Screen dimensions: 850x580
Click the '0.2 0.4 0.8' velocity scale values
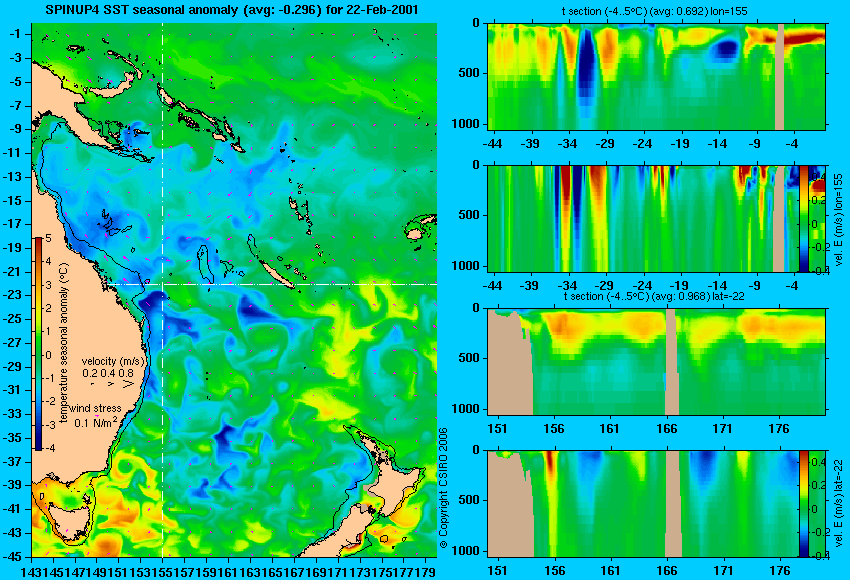(x=108, y=373)
